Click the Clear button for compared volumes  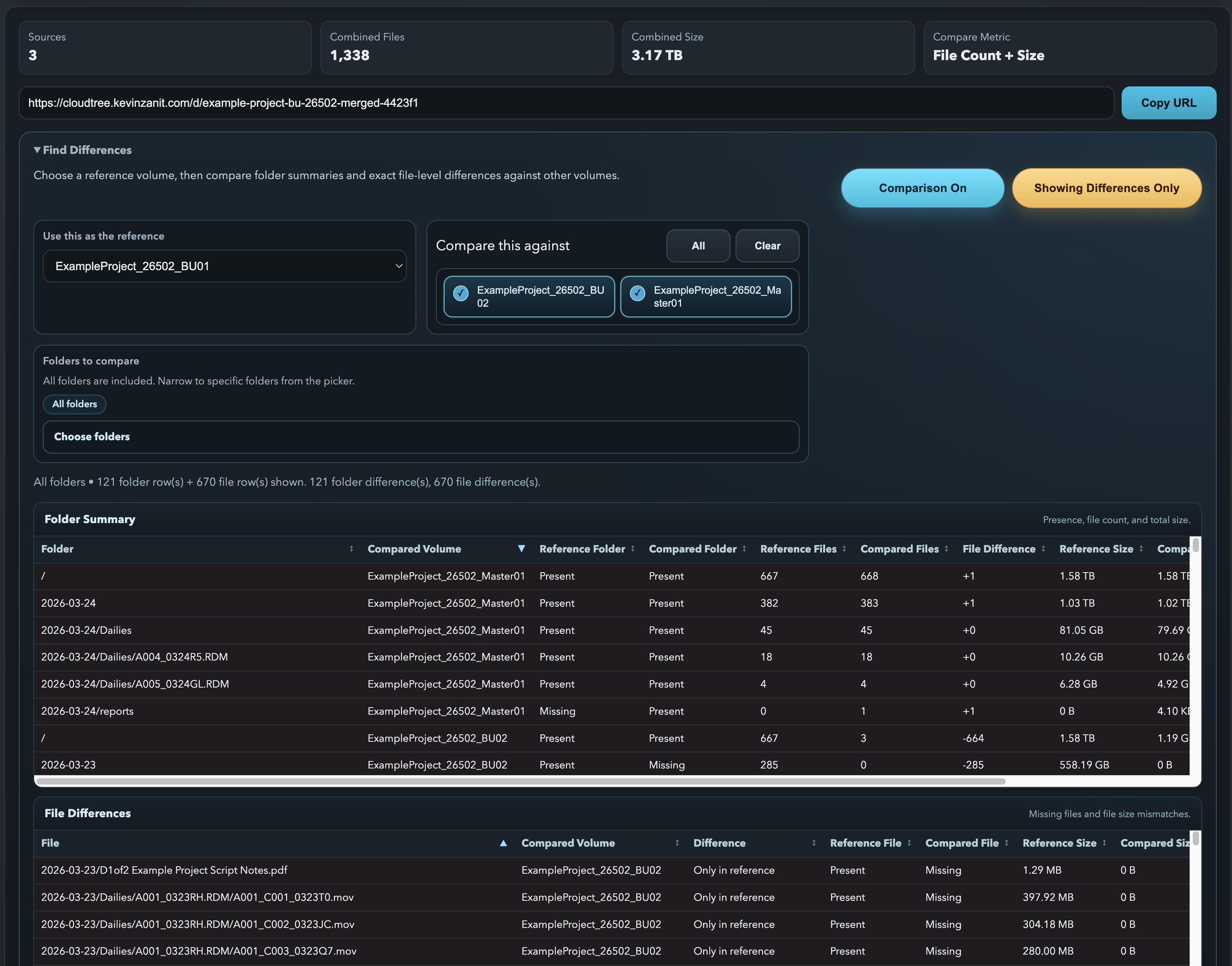pos(767,245)
